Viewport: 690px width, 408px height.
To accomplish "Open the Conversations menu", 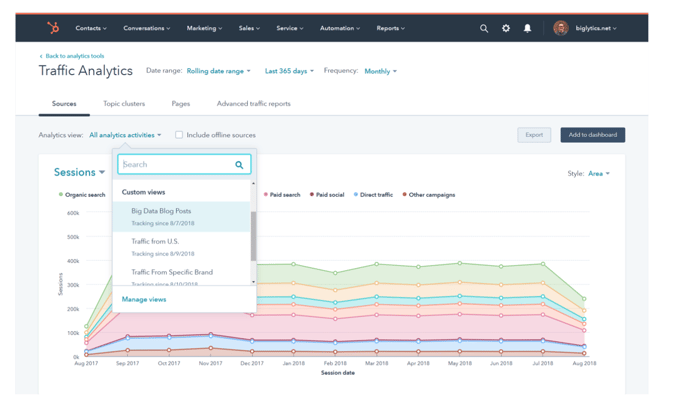I will tap(147, 28).
